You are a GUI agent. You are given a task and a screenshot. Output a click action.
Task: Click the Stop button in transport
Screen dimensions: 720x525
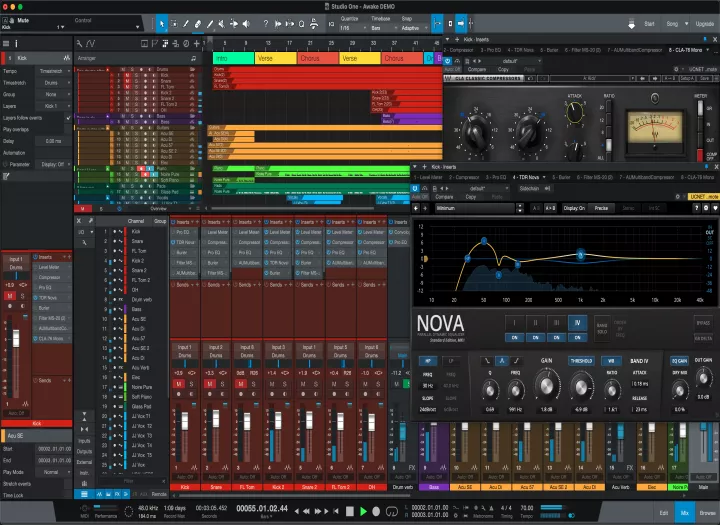pos(349,511)
